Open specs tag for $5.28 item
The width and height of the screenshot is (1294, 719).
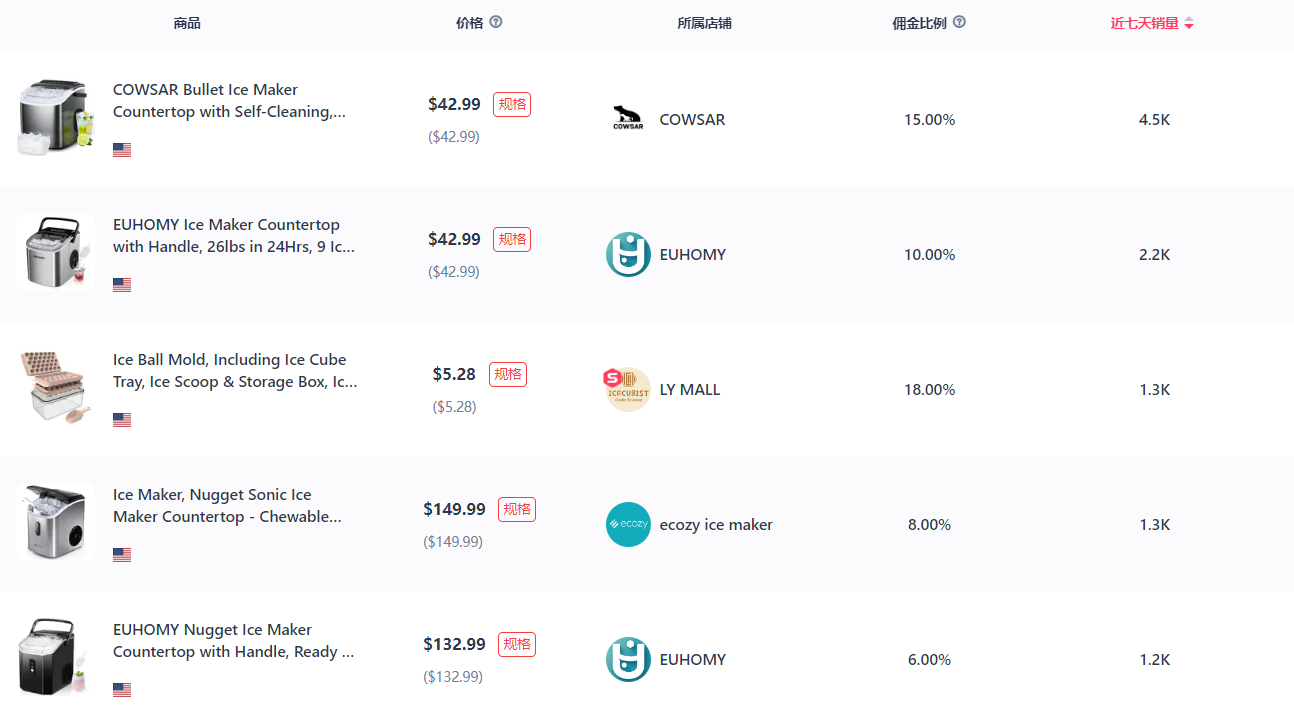point(508,374)
